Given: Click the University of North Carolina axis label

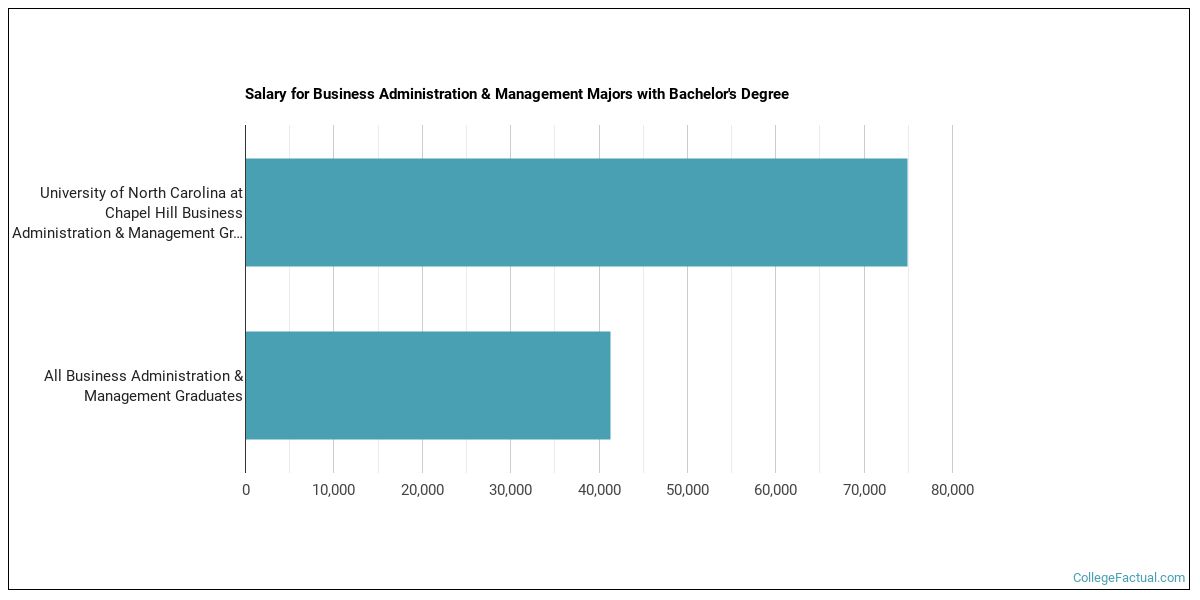Looking at the screenshot, I should pos(127,213).
